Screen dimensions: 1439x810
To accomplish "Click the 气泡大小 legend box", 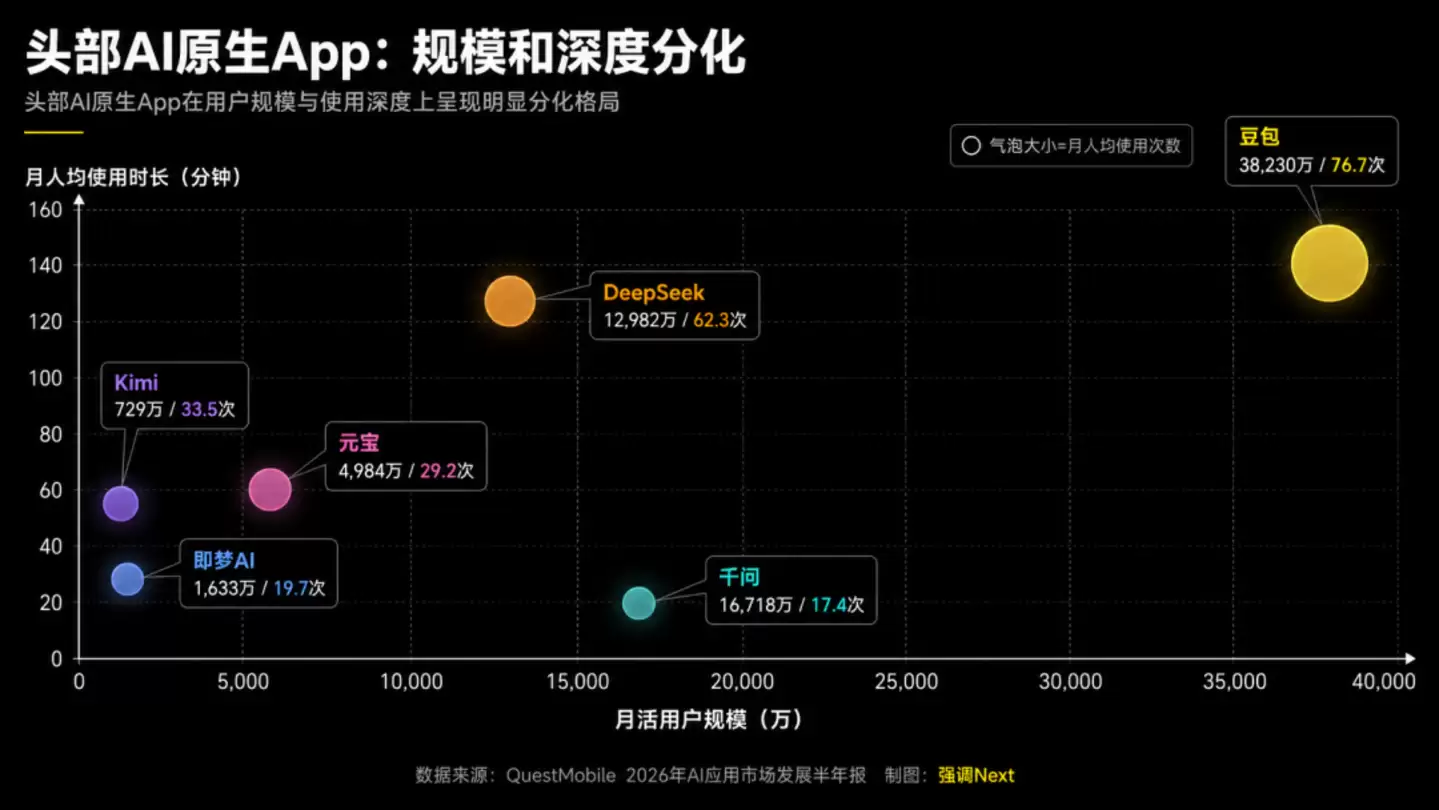I will click(1071, 146).
